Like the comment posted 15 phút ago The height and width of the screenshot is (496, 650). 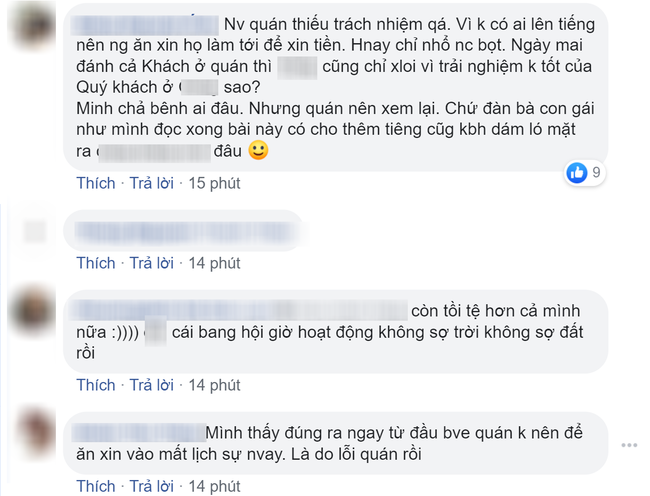click(x=96, y=183)
